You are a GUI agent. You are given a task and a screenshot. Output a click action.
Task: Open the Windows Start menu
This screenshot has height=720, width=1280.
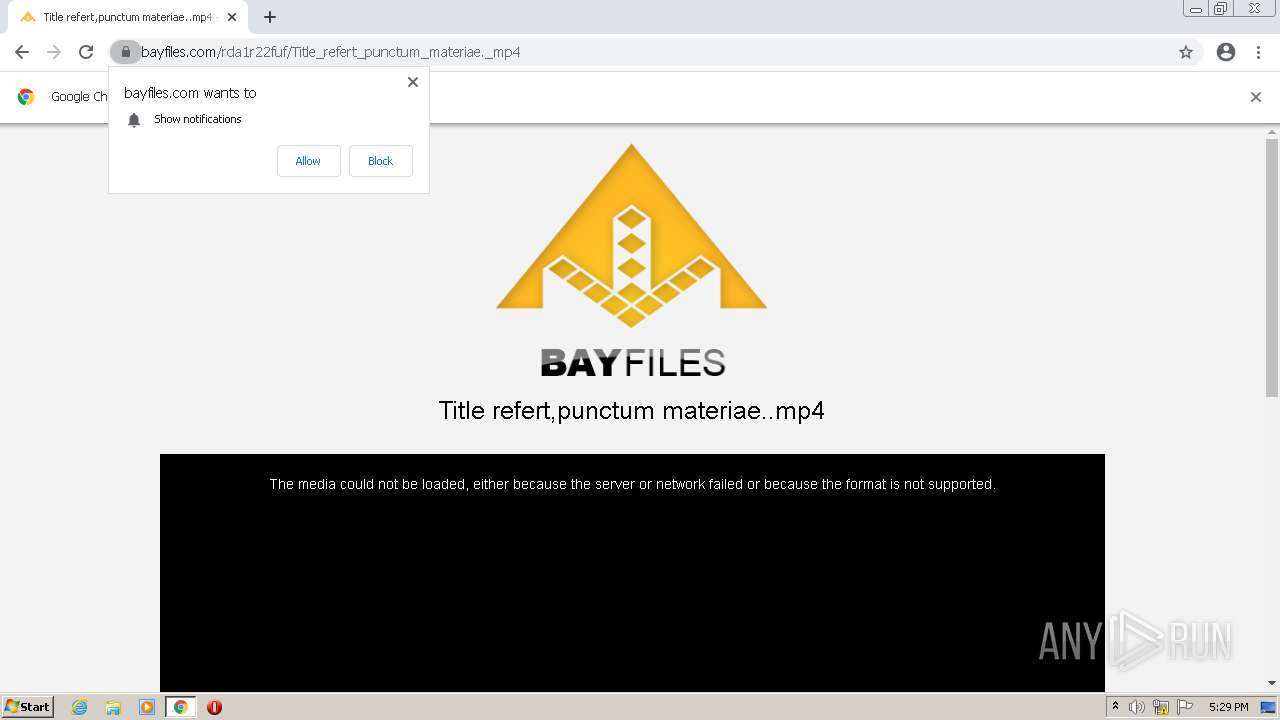pyautogui.click(x=28, y=707)
